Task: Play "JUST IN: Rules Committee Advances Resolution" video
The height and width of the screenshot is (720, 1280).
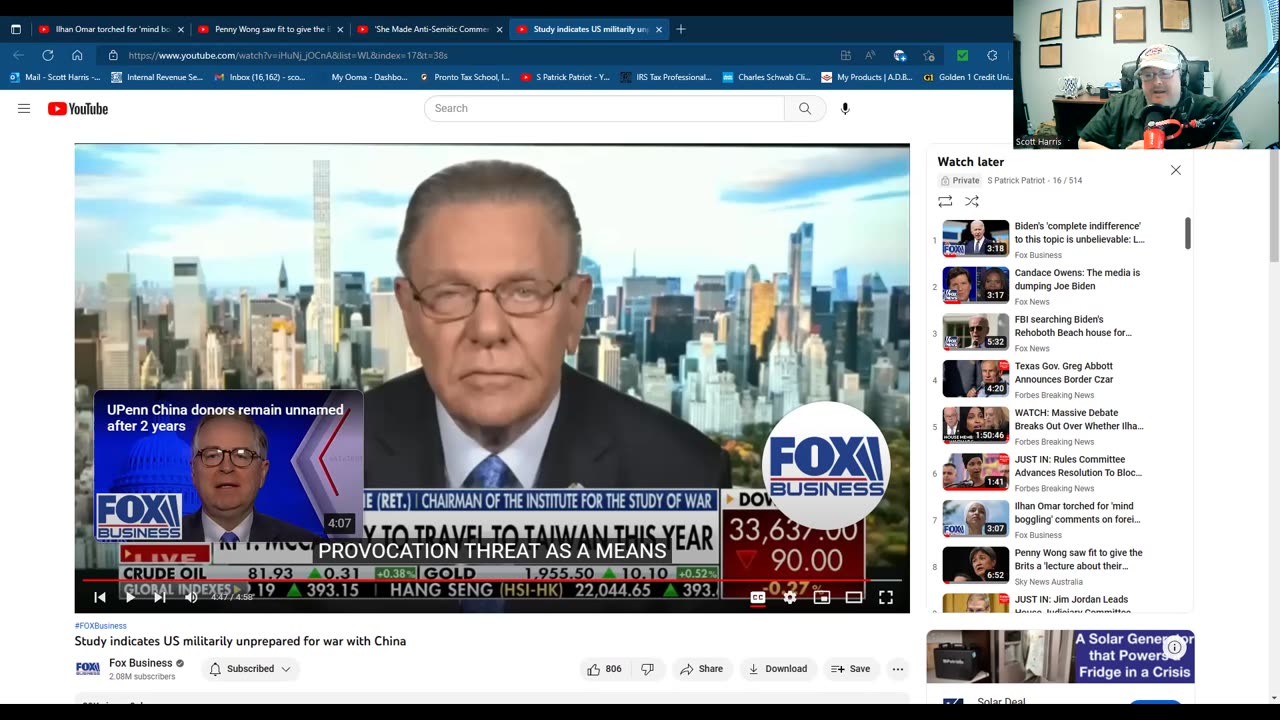Action: [1060, 472]
